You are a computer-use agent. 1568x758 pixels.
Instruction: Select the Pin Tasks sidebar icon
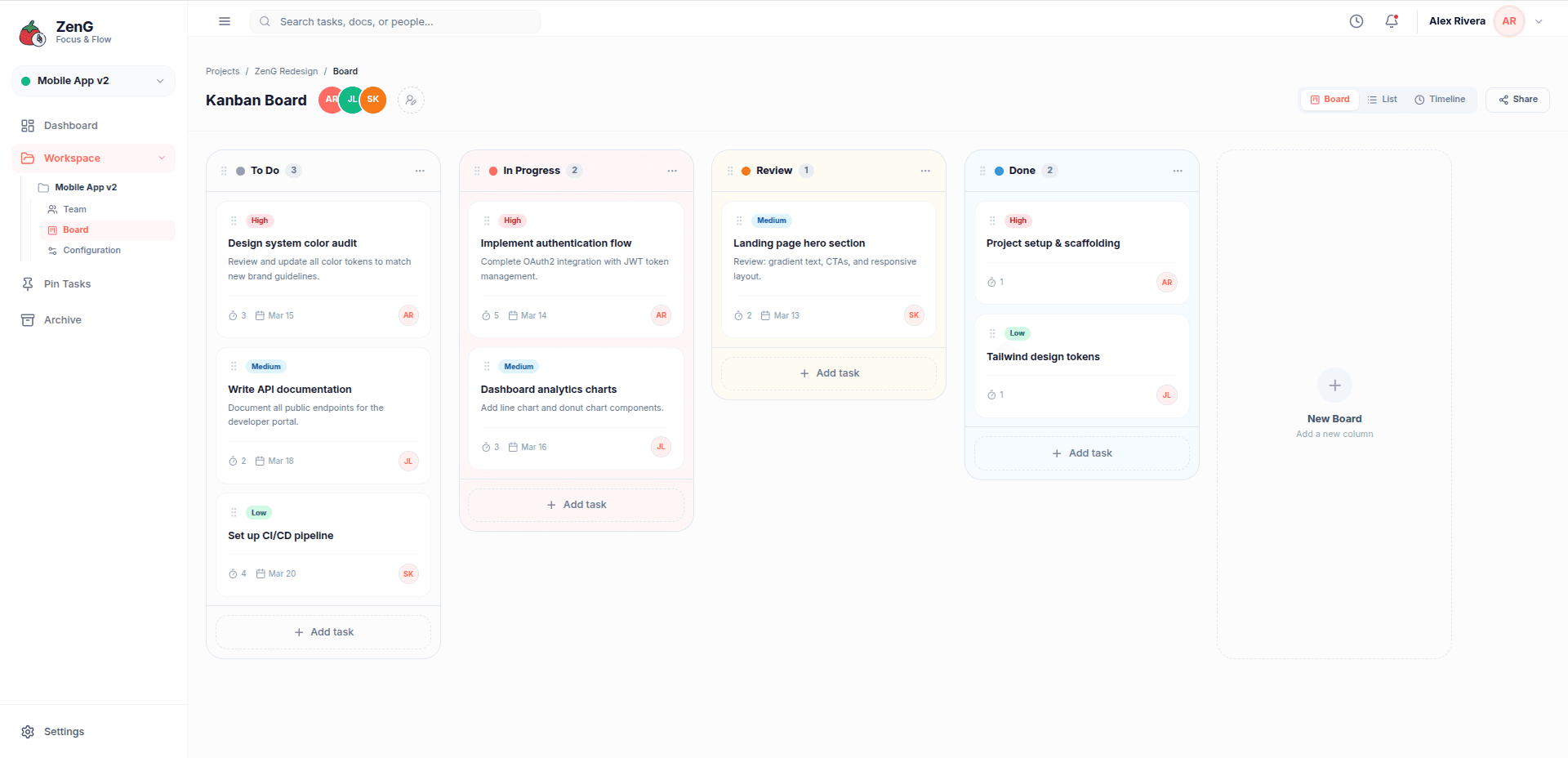[27, 283]
